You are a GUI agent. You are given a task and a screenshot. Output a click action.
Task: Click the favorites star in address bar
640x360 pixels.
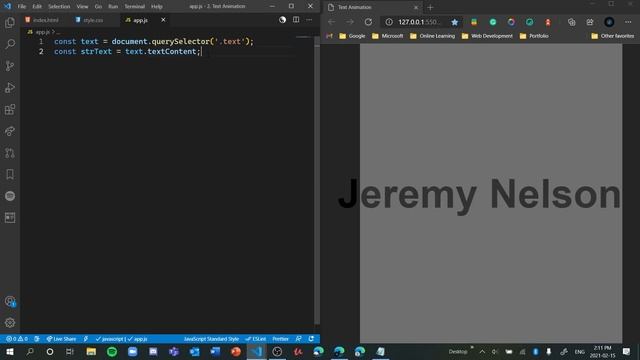pyautogui.click(x=455, y=22)
